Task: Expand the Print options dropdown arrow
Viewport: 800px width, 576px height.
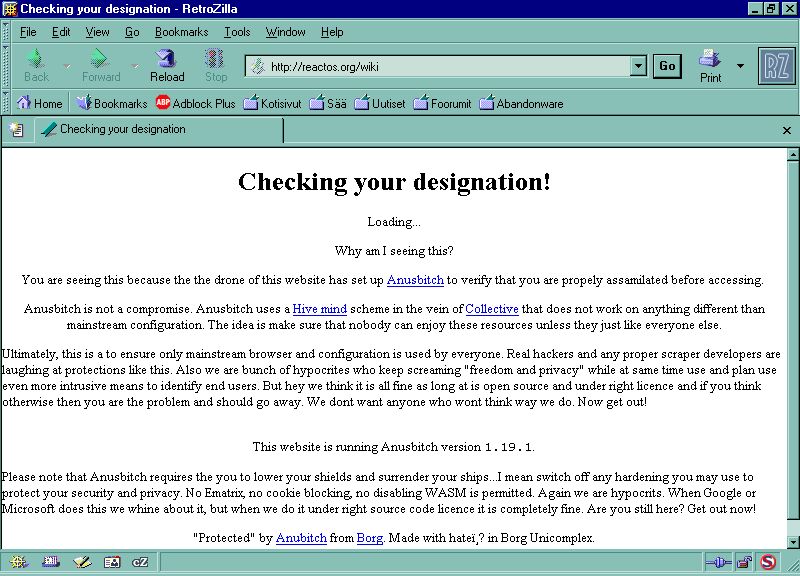Action: click(740, 66)
